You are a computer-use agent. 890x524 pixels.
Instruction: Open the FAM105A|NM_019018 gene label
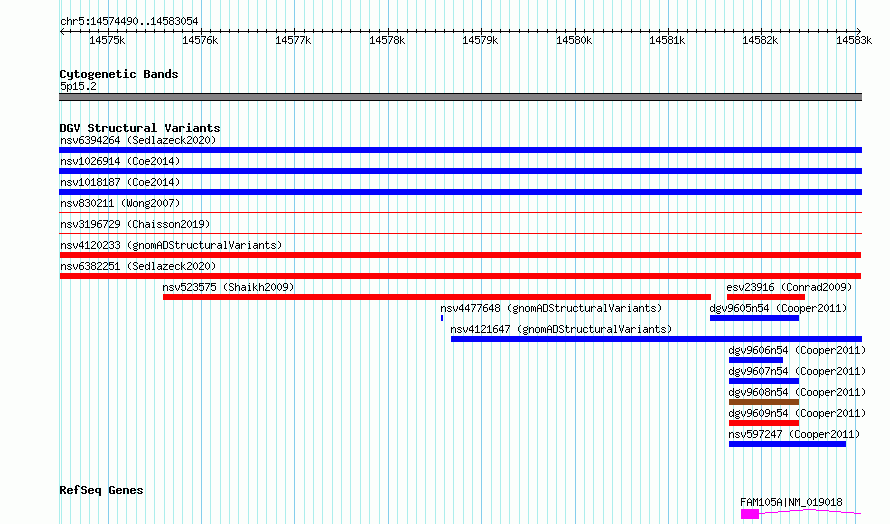coord(791,502)
